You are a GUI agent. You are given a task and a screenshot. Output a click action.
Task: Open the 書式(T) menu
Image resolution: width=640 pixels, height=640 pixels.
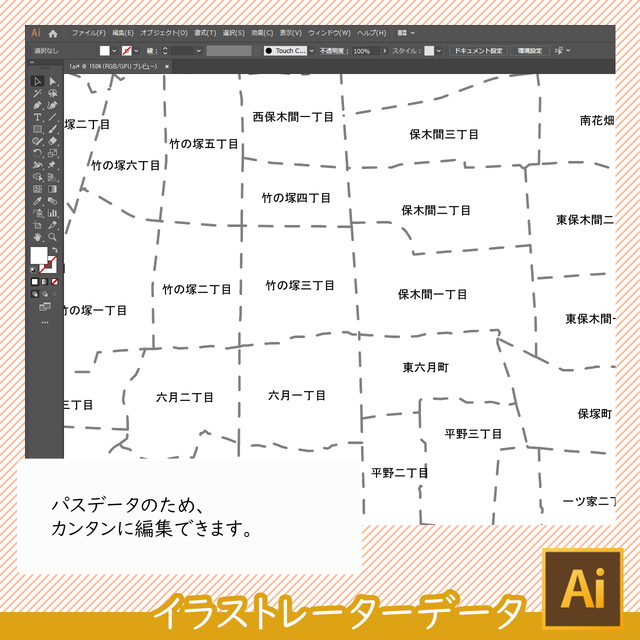(205, 33)
